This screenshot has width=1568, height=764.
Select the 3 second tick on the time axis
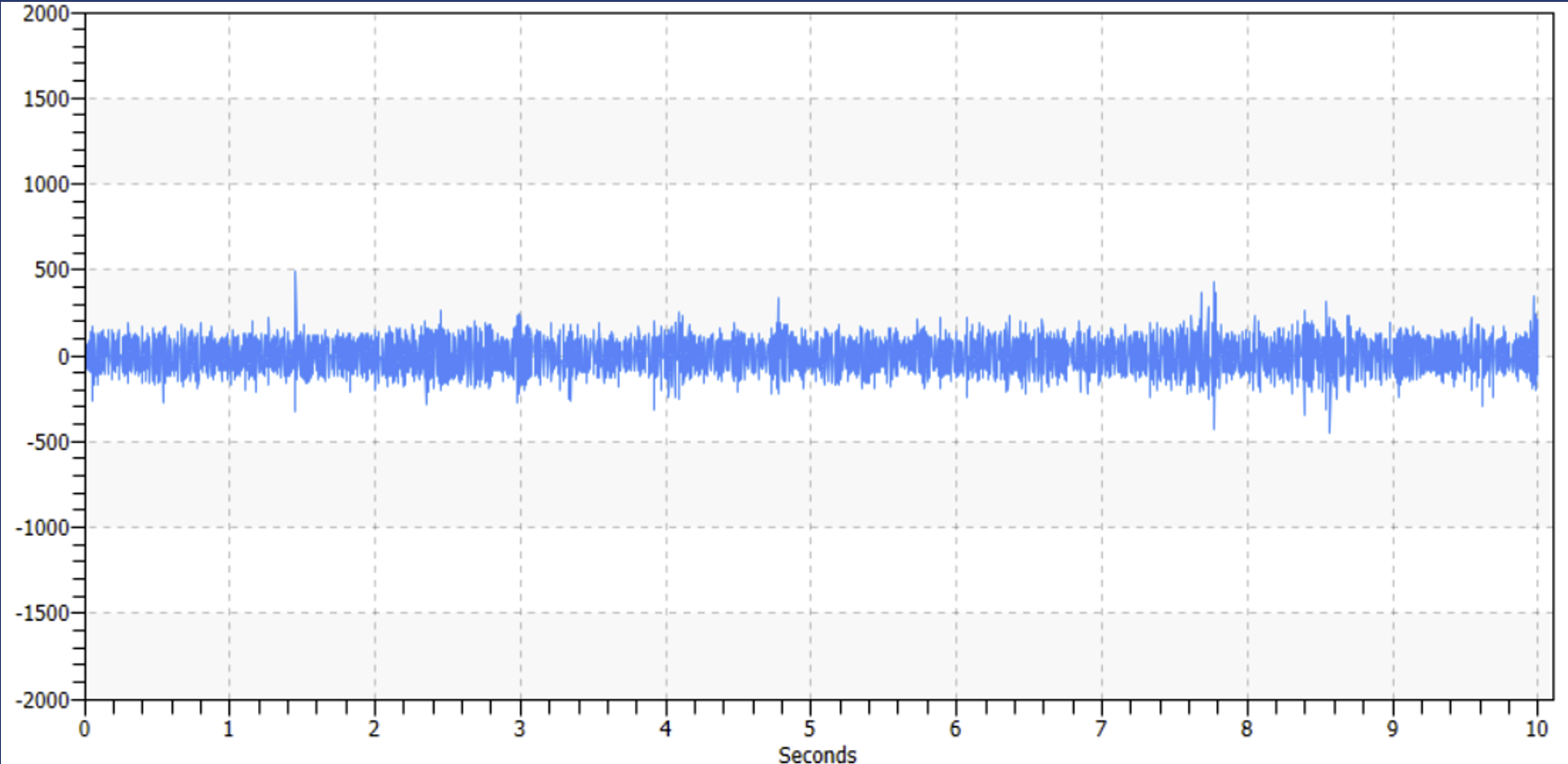click(x=520, y=729)
